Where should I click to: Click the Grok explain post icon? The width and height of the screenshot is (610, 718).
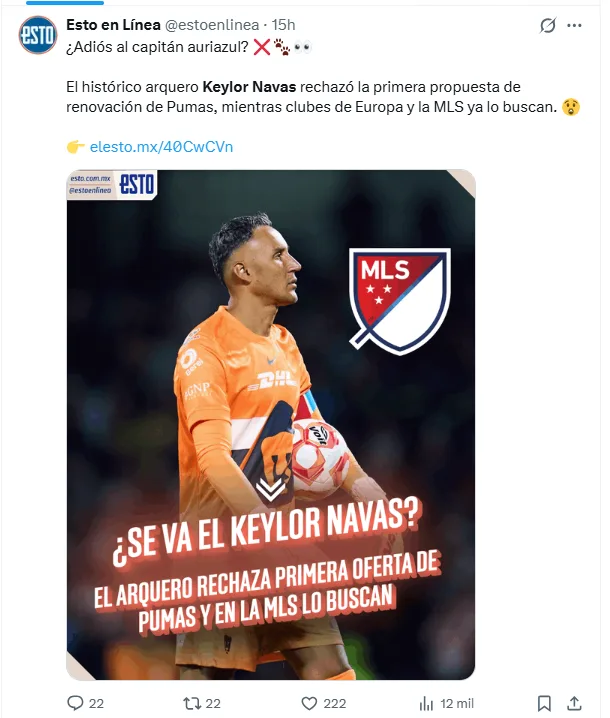click(548, 25)
